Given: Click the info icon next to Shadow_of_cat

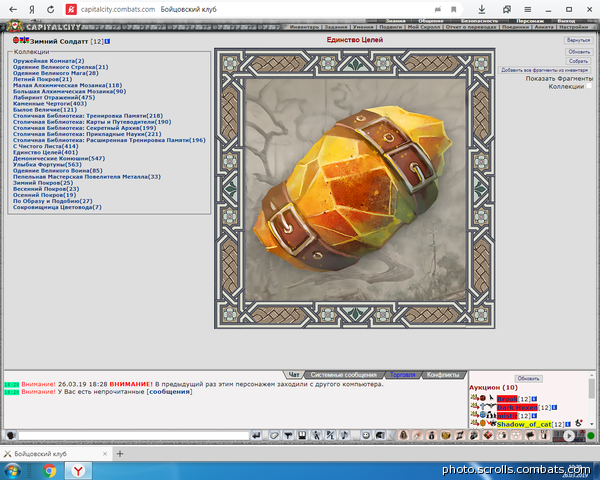Looking at the screenshot, I should (x=568, y=424).
